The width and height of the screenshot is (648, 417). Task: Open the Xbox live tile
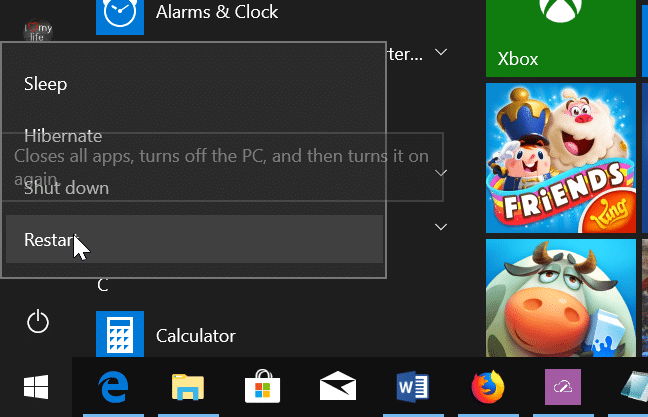tap(561, 38)
